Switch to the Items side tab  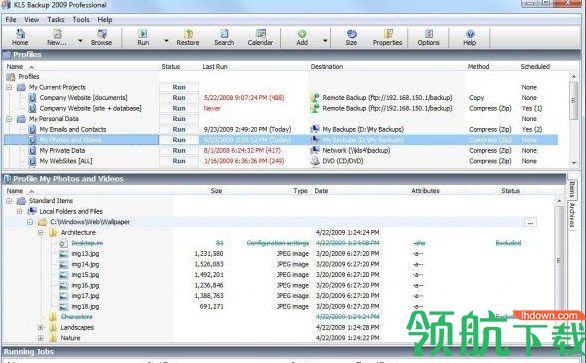572,189
